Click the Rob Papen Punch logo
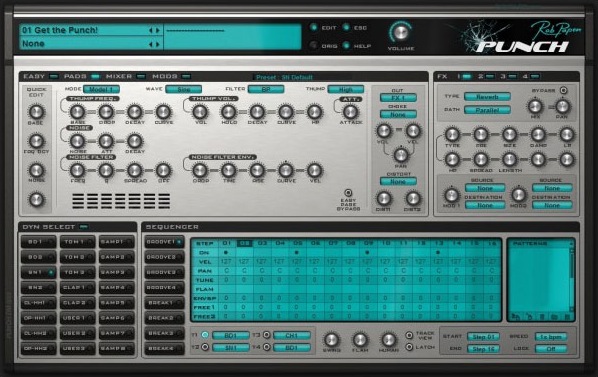This screenshot has height=377, width=598. 521,37
